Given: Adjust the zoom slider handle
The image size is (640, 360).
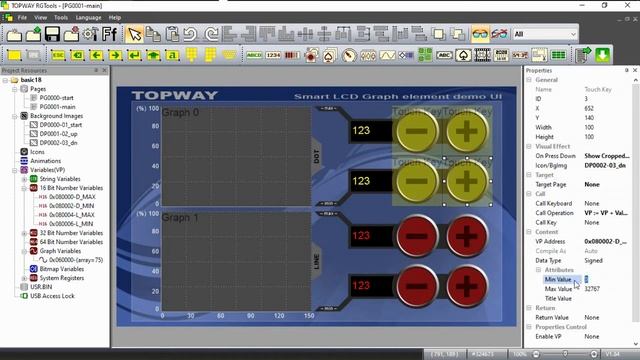Looking at the screenshot, I should click(x=565, y=354).
